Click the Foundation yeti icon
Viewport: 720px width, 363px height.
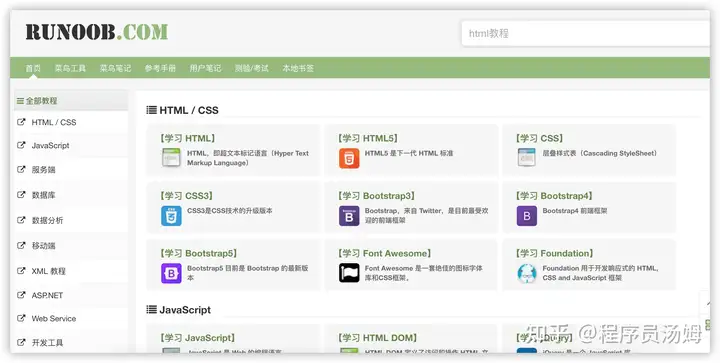(527, 274)
